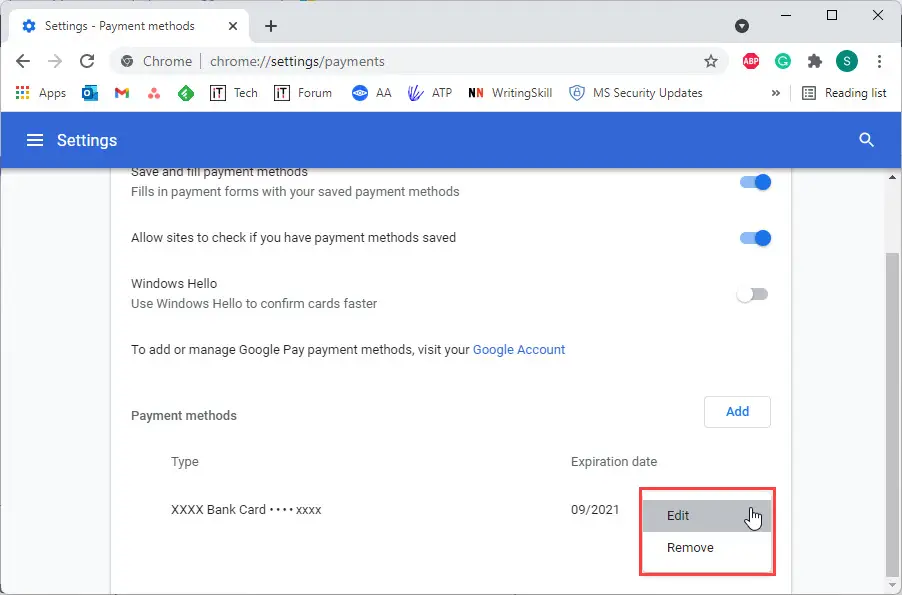
Task: Open the profile avatar labeled S
Action: [847, 61]
